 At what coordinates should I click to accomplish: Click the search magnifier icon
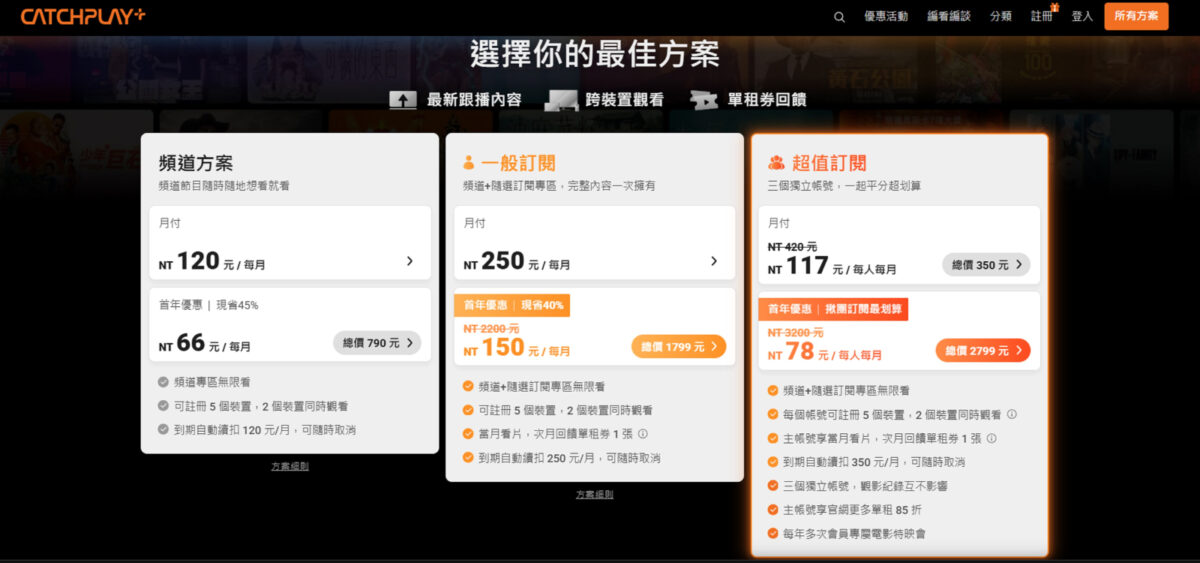839,16
